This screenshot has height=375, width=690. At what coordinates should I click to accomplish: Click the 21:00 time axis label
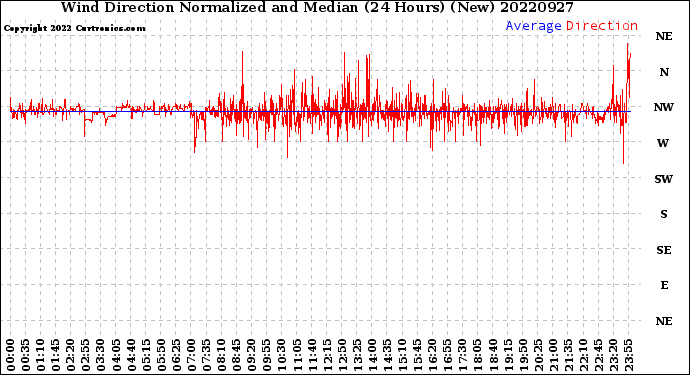click(x=553, y=355)
